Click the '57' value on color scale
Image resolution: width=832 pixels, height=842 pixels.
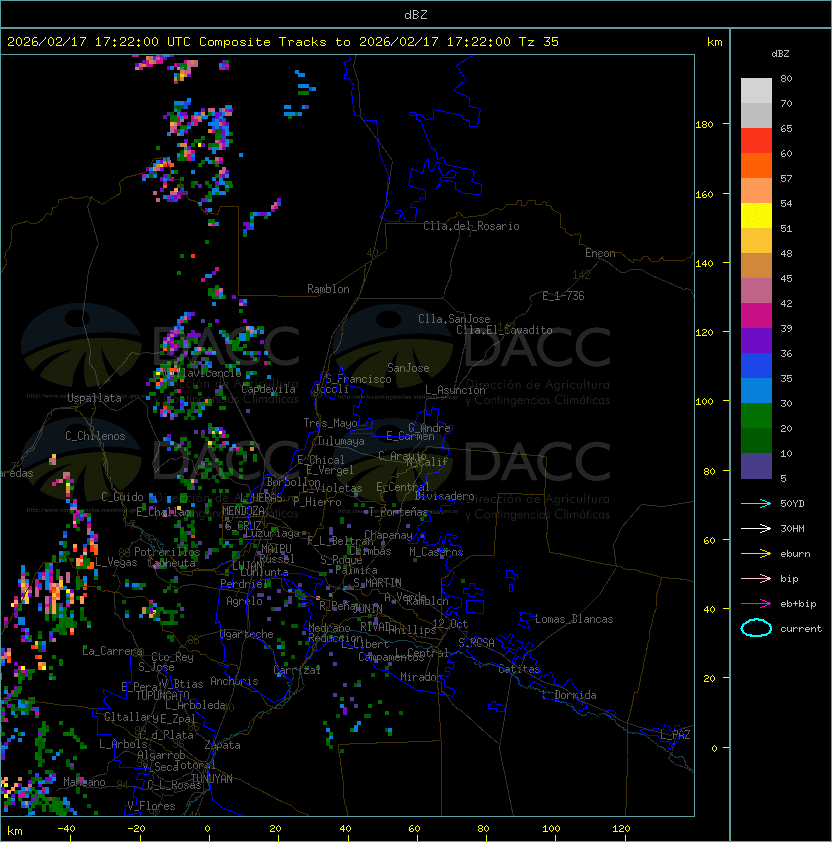[x=786, y=178]
